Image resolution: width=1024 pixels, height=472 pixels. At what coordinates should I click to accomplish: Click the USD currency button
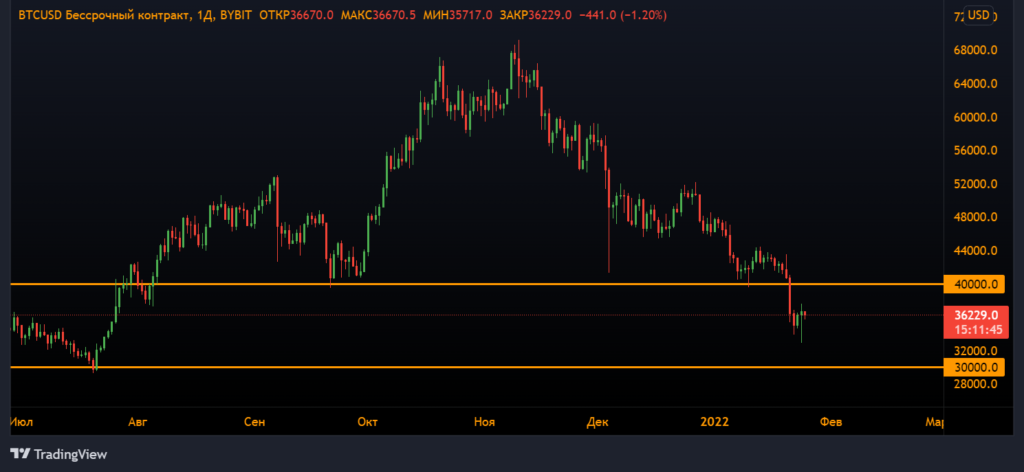pyautogui.click(x=978, y=15)
